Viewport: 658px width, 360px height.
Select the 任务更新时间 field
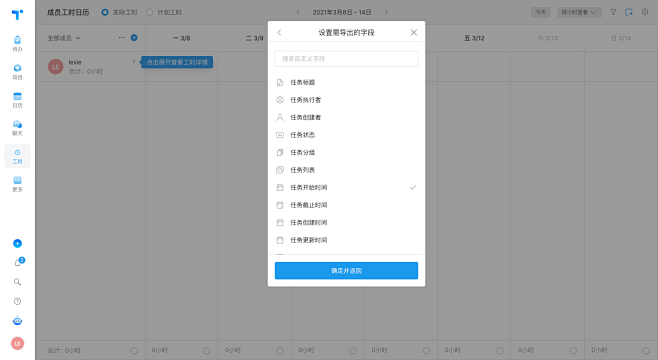pos(346,240)
